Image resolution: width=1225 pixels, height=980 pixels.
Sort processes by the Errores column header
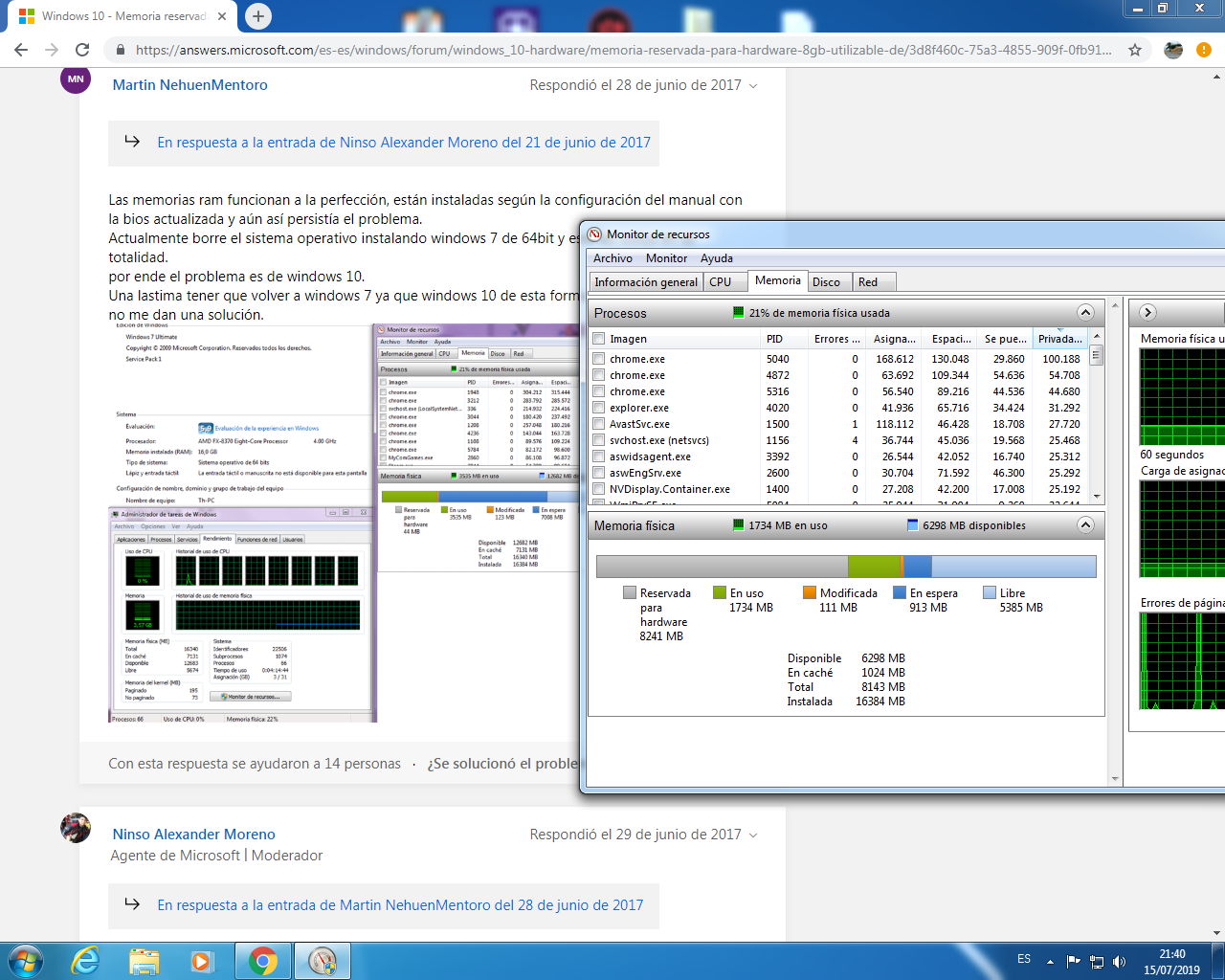pos(836,339)
